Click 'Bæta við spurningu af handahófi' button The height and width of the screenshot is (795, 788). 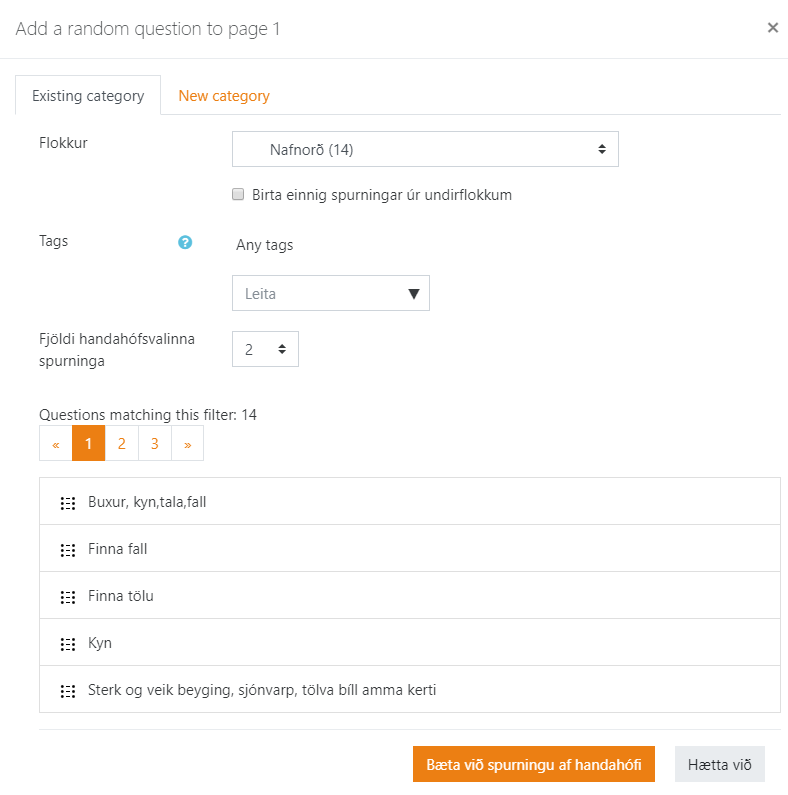[x=534, y=764]
